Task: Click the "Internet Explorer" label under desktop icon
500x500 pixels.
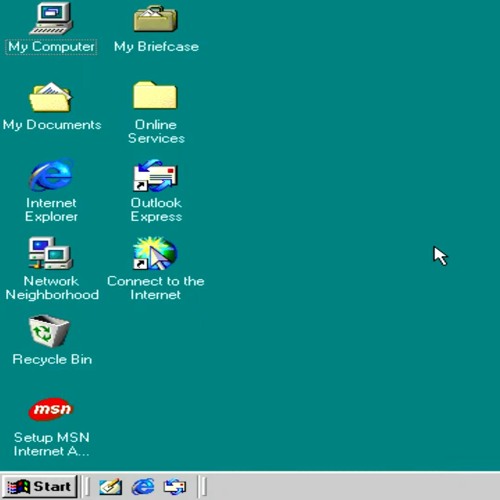Action: click(51, 210)
